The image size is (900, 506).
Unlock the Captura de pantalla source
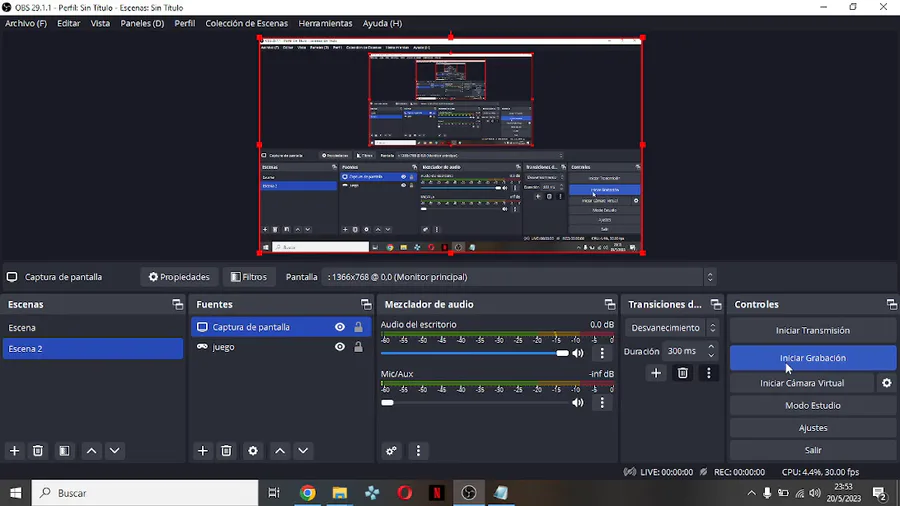coord(358,327)
